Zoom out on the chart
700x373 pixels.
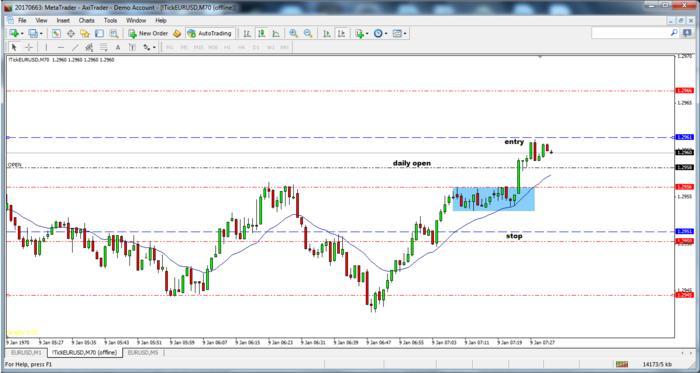pyautogui.click(x=308, y=33)
